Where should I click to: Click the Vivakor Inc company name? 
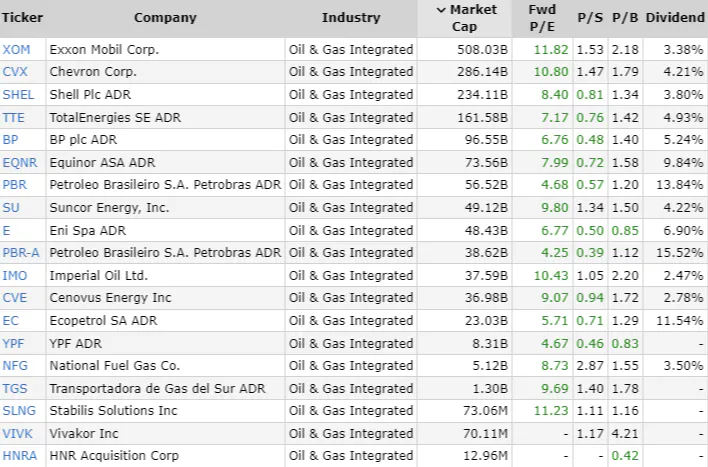coord(84,434)
